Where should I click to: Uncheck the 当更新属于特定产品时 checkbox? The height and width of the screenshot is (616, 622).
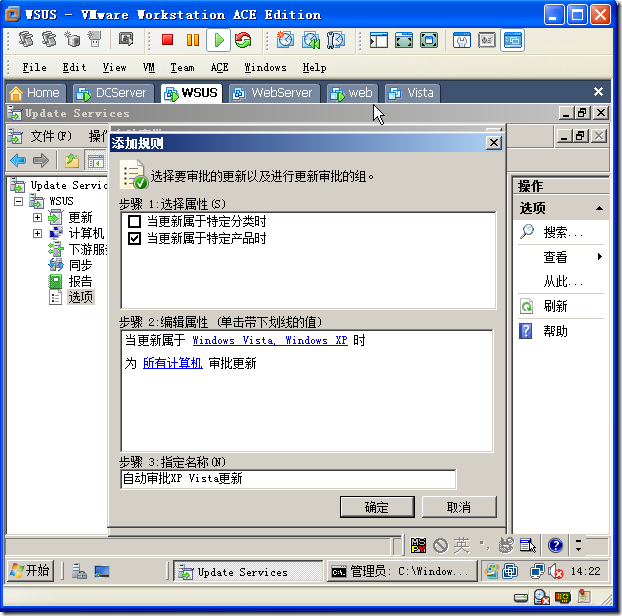pyautogui.click(x=134, y=238)
